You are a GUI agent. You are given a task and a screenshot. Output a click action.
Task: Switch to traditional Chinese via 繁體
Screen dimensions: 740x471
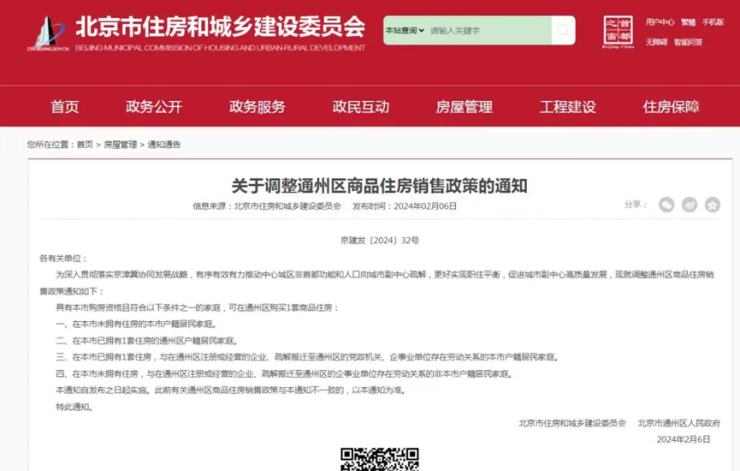point(688,21)
